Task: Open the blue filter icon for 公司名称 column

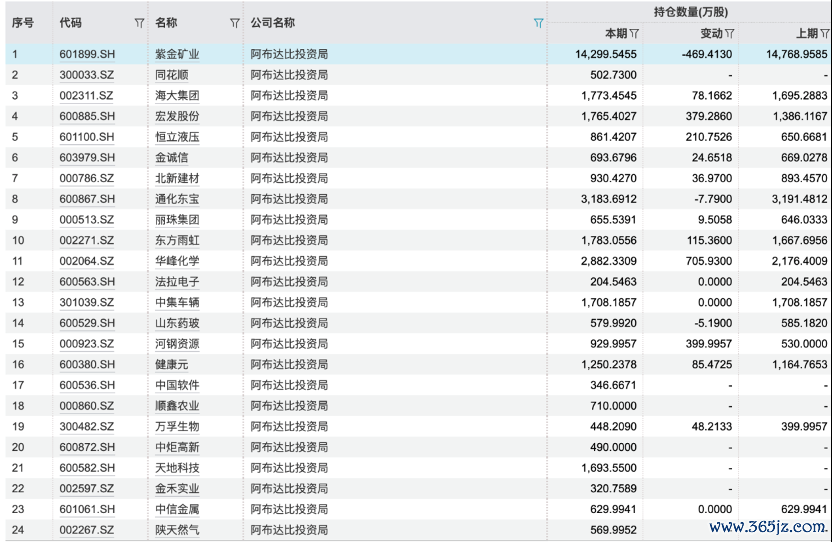Action: click(539, 23)
